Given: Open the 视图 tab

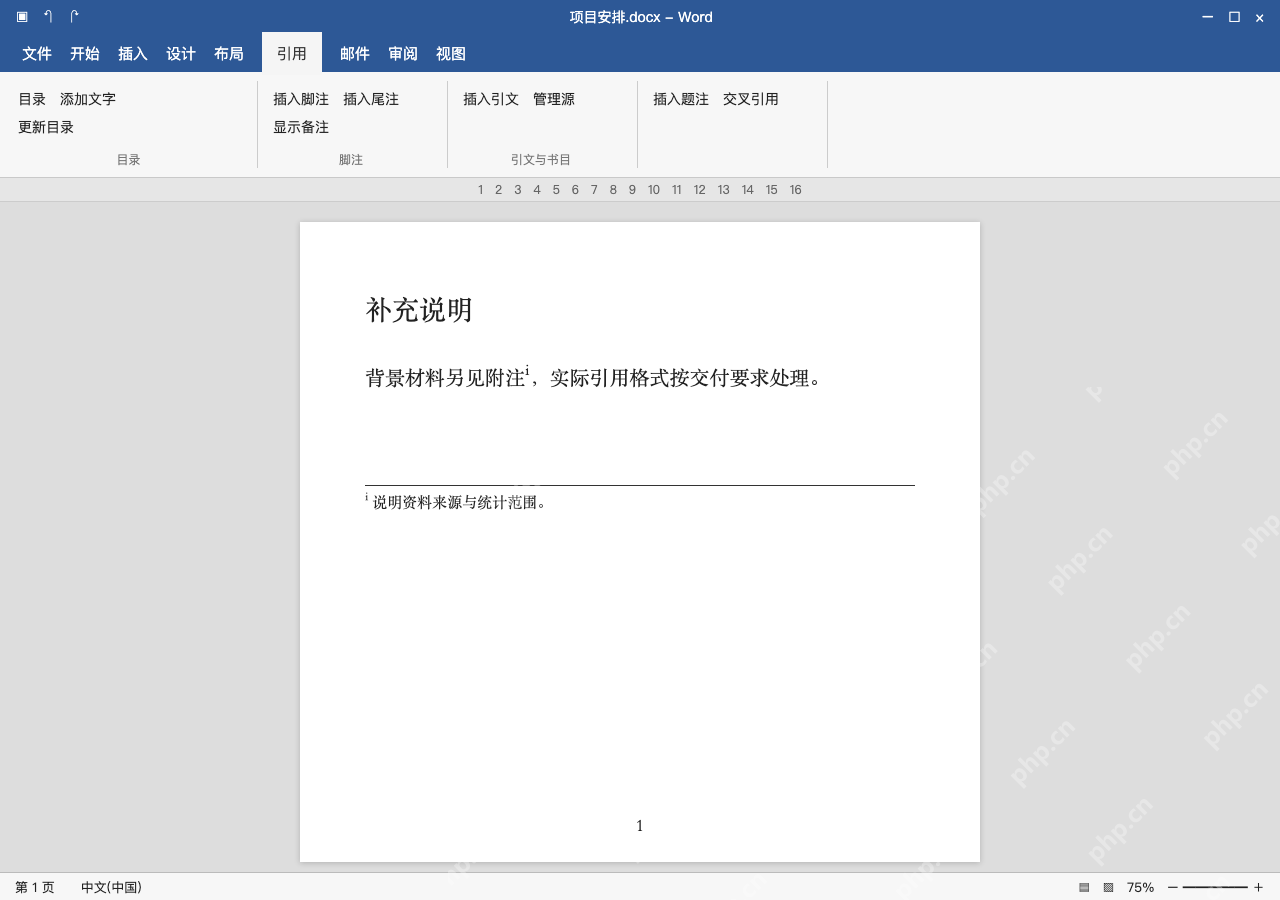Looking at the screenshot, I should coord(451,54).
